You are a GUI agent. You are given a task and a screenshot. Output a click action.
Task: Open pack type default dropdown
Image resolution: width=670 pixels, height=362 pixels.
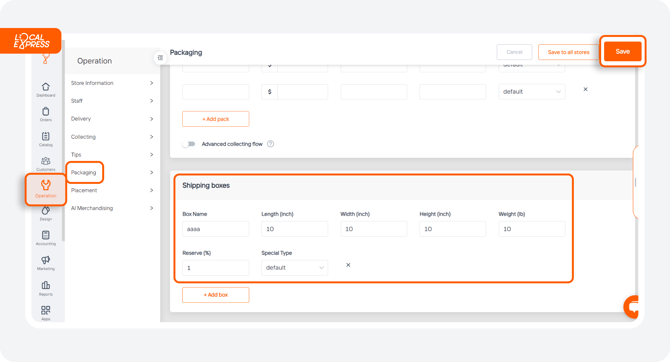pos(532,91)
